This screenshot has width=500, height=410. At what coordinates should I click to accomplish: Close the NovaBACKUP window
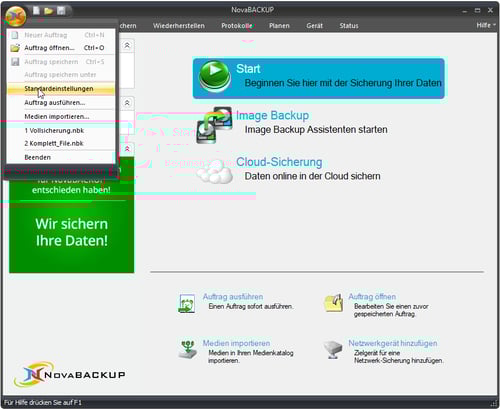pyautogui.click(x=490, y=11)
